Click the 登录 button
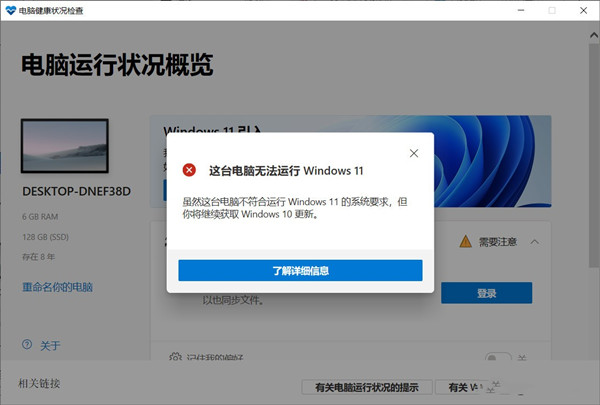Image resolution: width=600 pixels, height=405 pixels. [486, 293]
